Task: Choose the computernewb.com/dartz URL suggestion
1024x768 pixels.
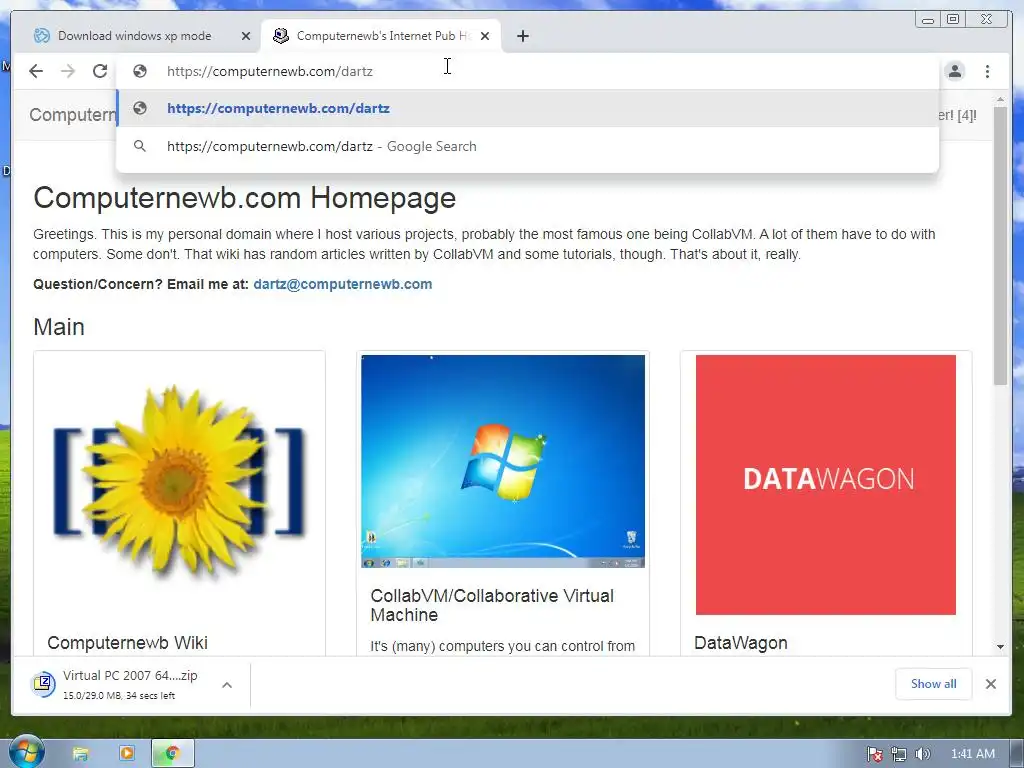Action: (527, 108)
